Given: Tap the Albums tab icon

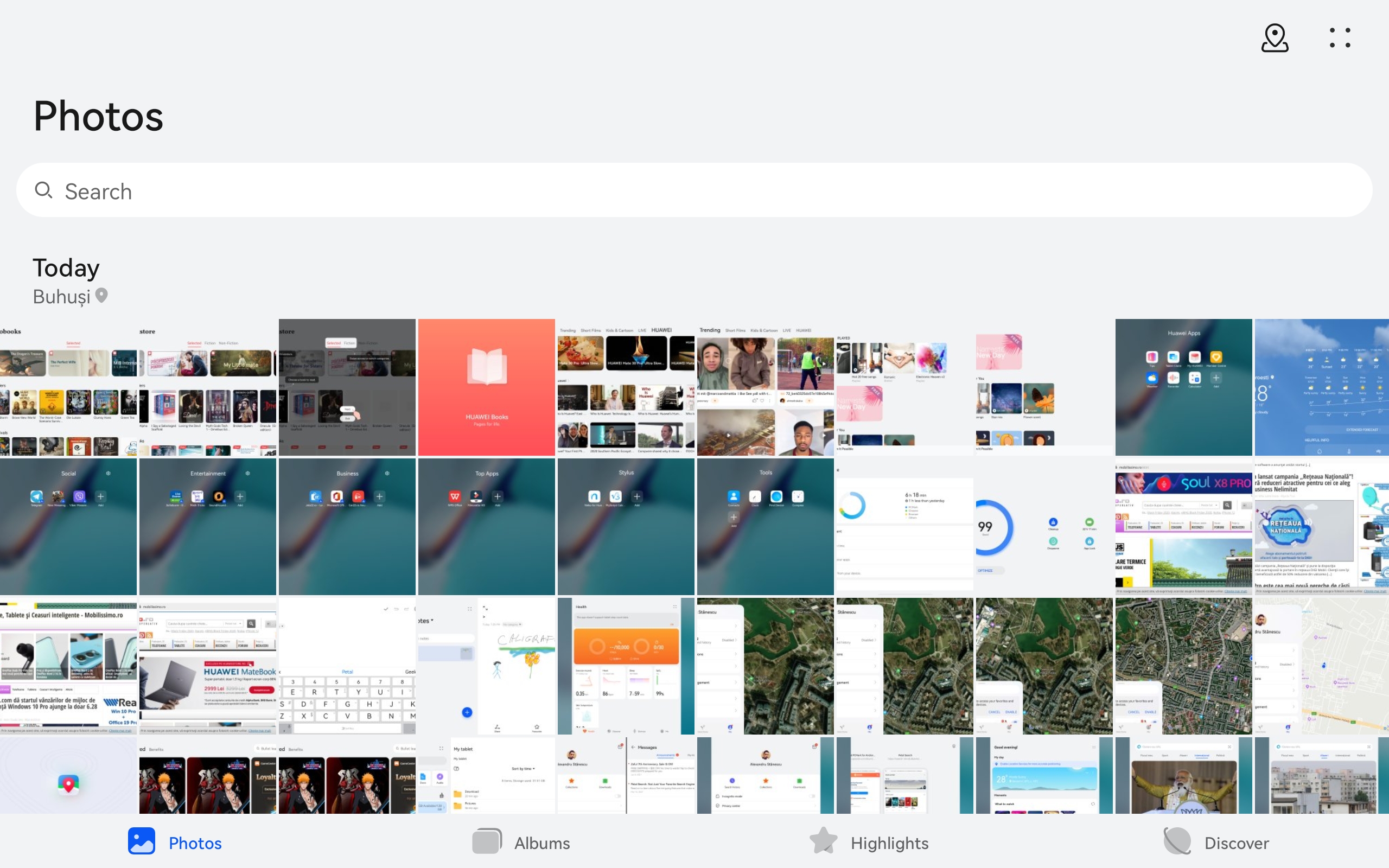Looking at the screenshot, I should tap(487, 841).
